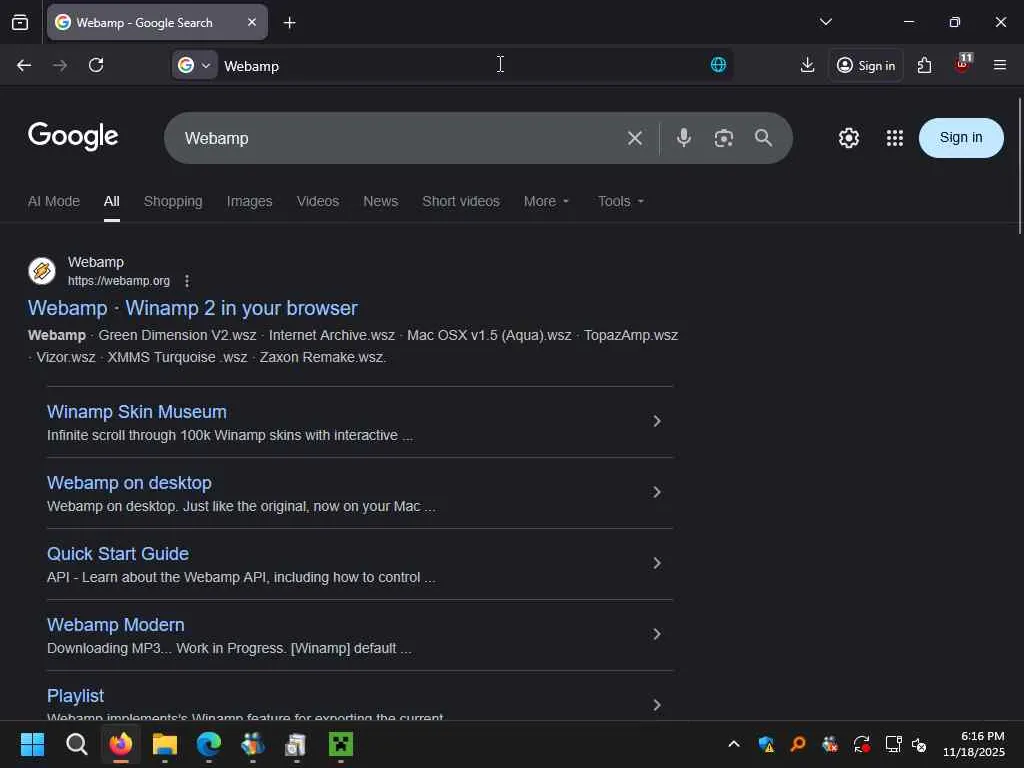Open the Webamp on desktop sitelink
The image size is (1024, 768).
pos(129,483)
